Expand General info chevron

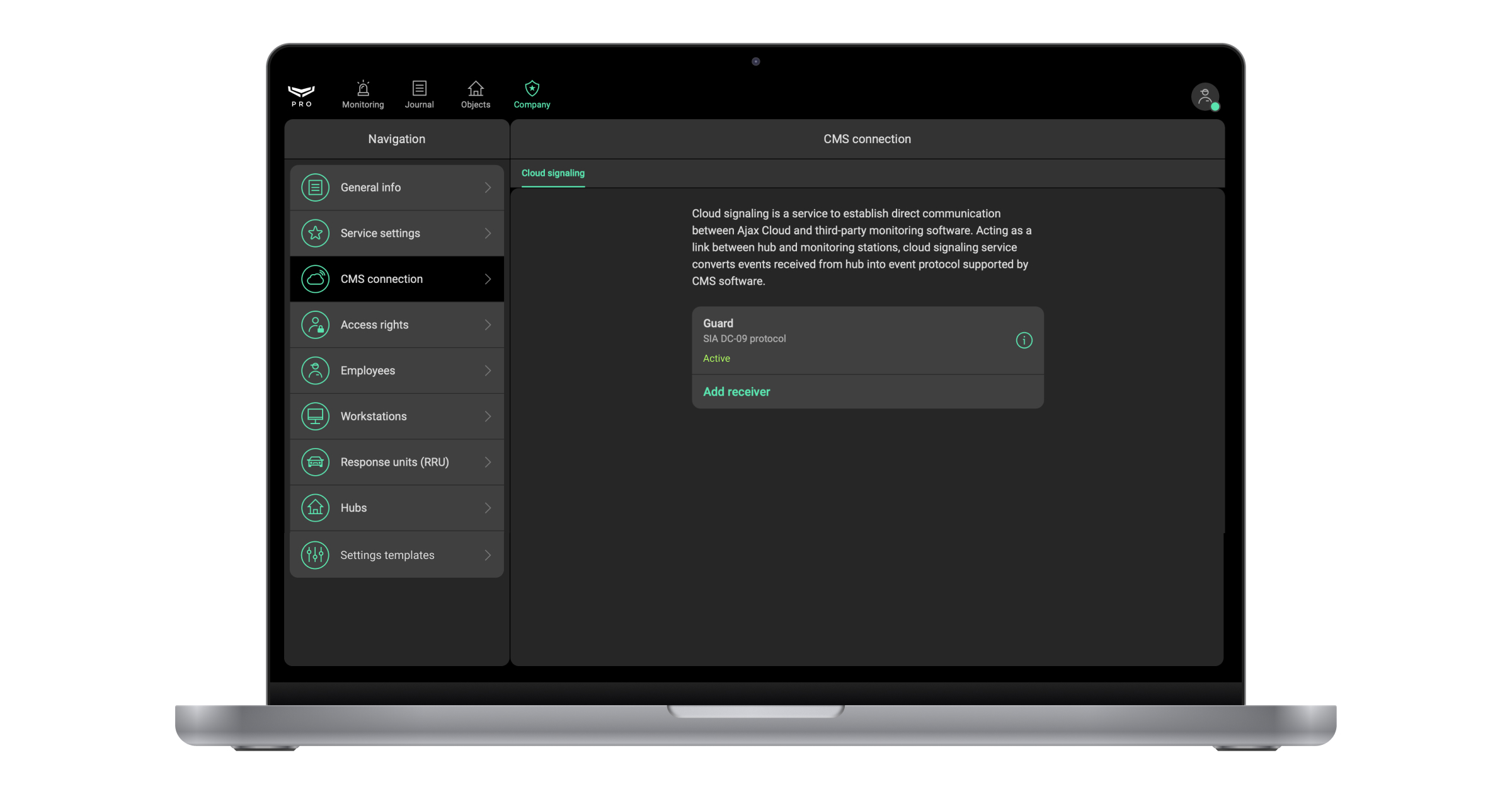488,188
